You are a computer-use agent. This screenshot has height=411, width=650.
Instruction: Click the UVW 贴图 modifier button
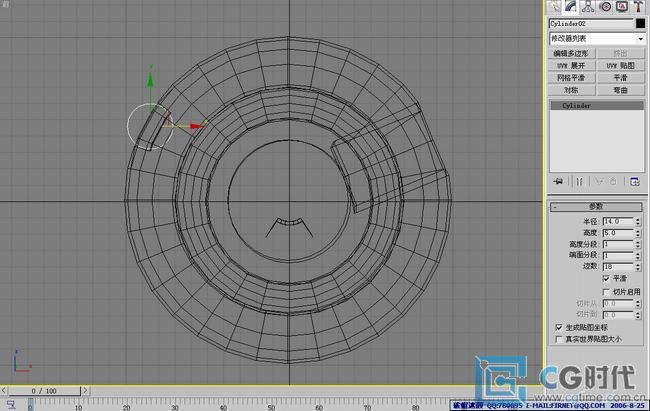(621, 66)
